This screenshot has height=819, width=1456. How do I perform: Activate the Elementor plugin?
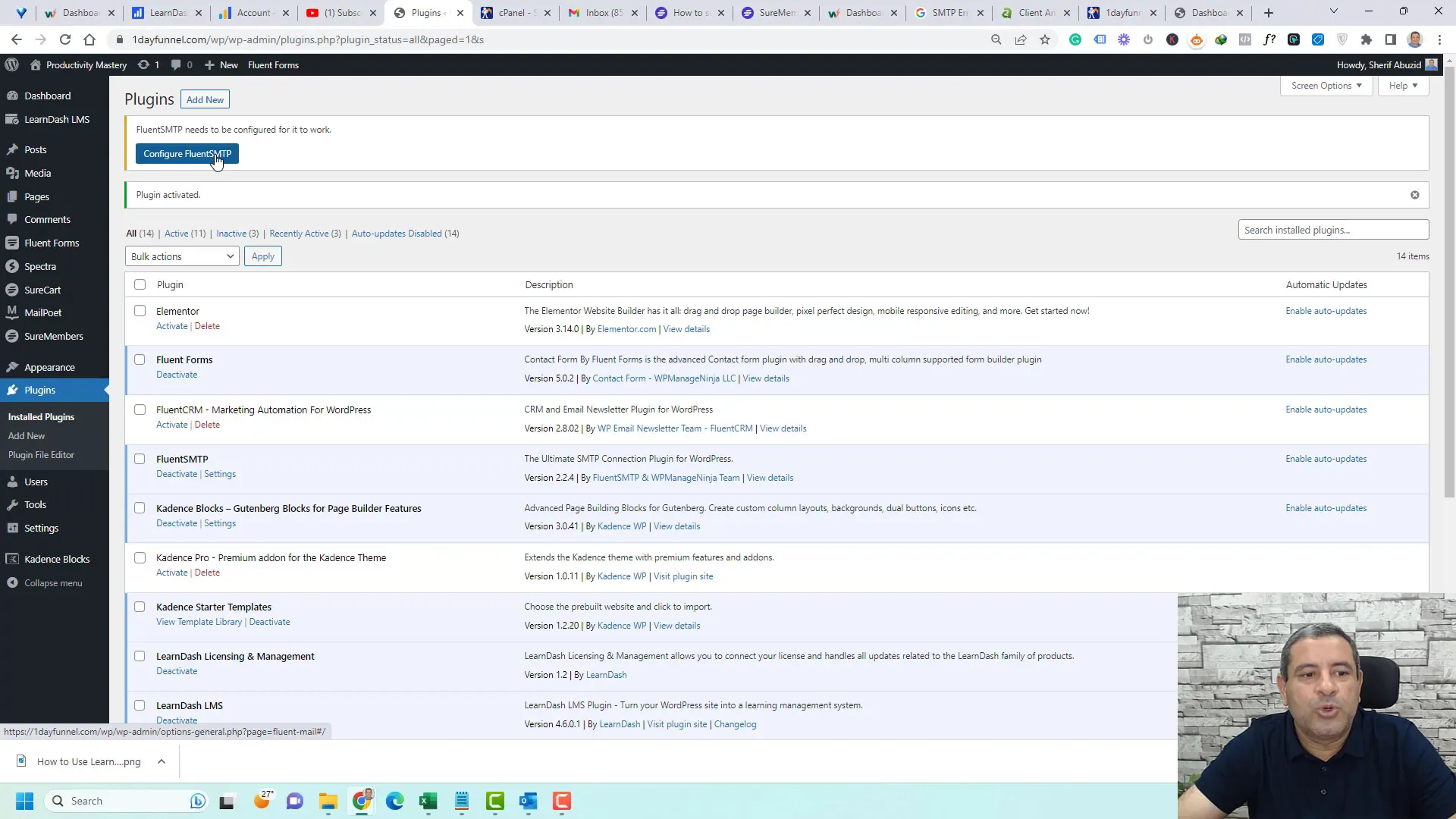171,326
